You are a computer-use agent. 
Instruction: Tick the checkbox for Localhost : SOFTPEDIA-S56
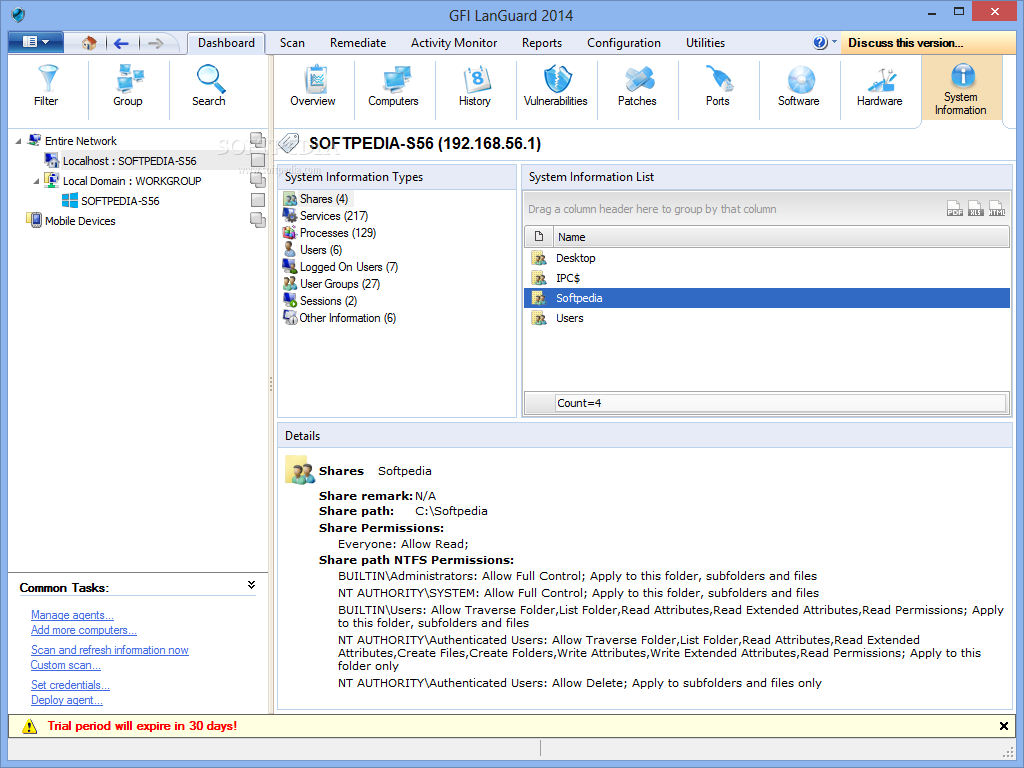coord(258,160)
